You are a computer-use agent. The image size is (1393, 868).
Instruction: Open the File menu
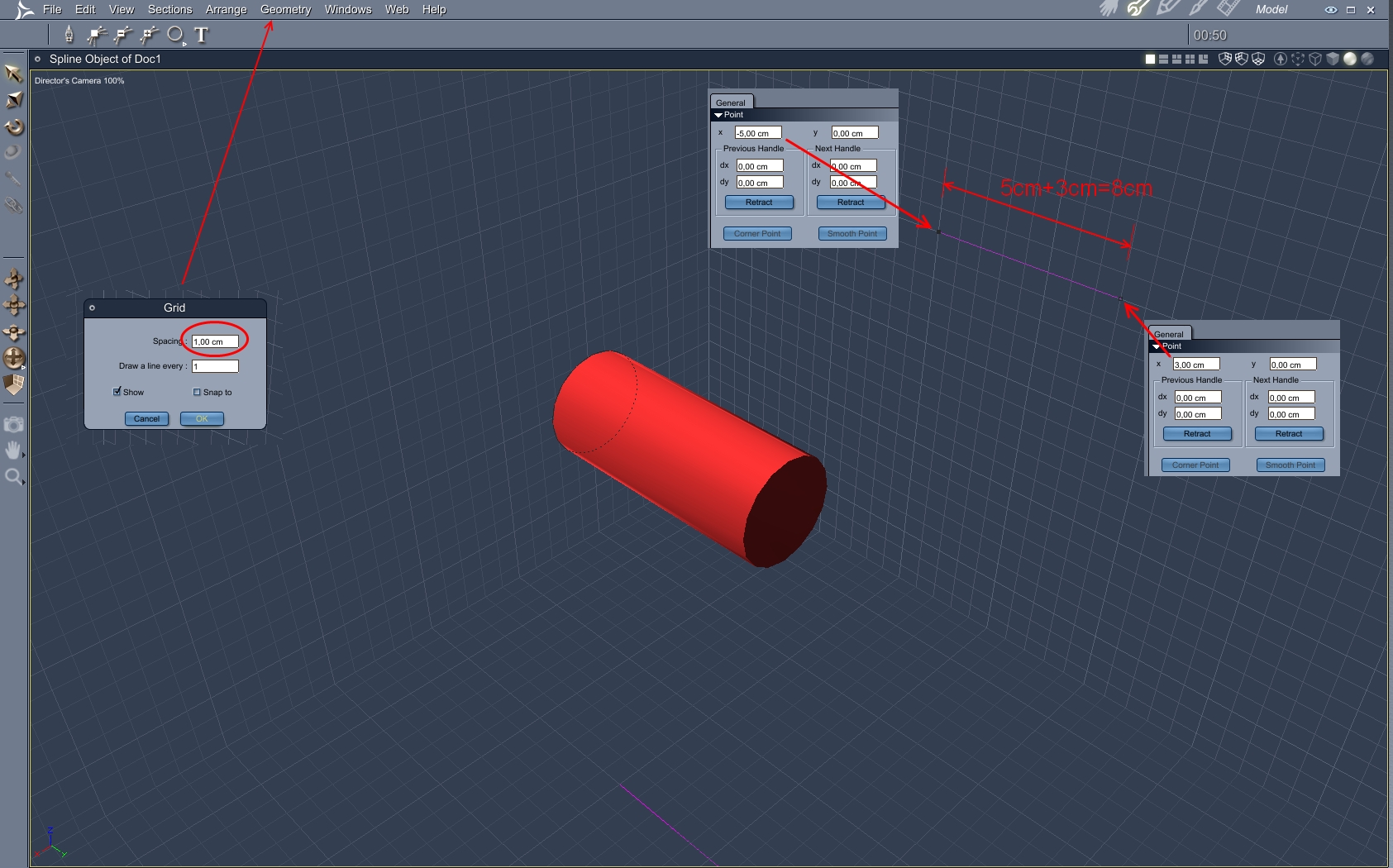pos(52,9)
